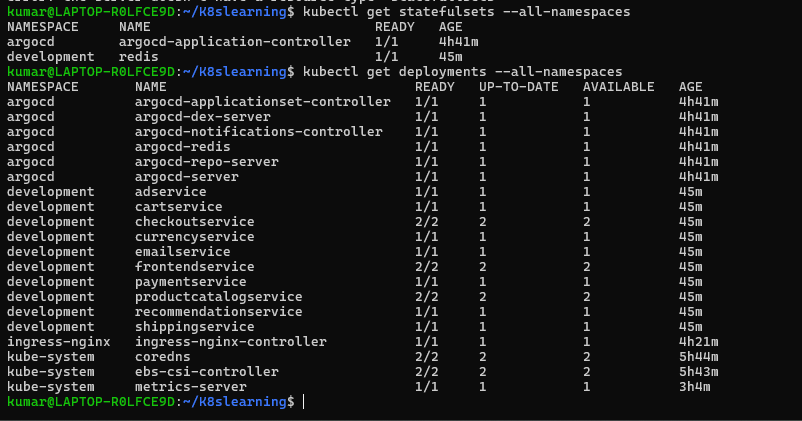The height and width of the screenshot is (421, 802).
Task: Click the productcatalogservice deployment name
Action: tap(218, 296)
